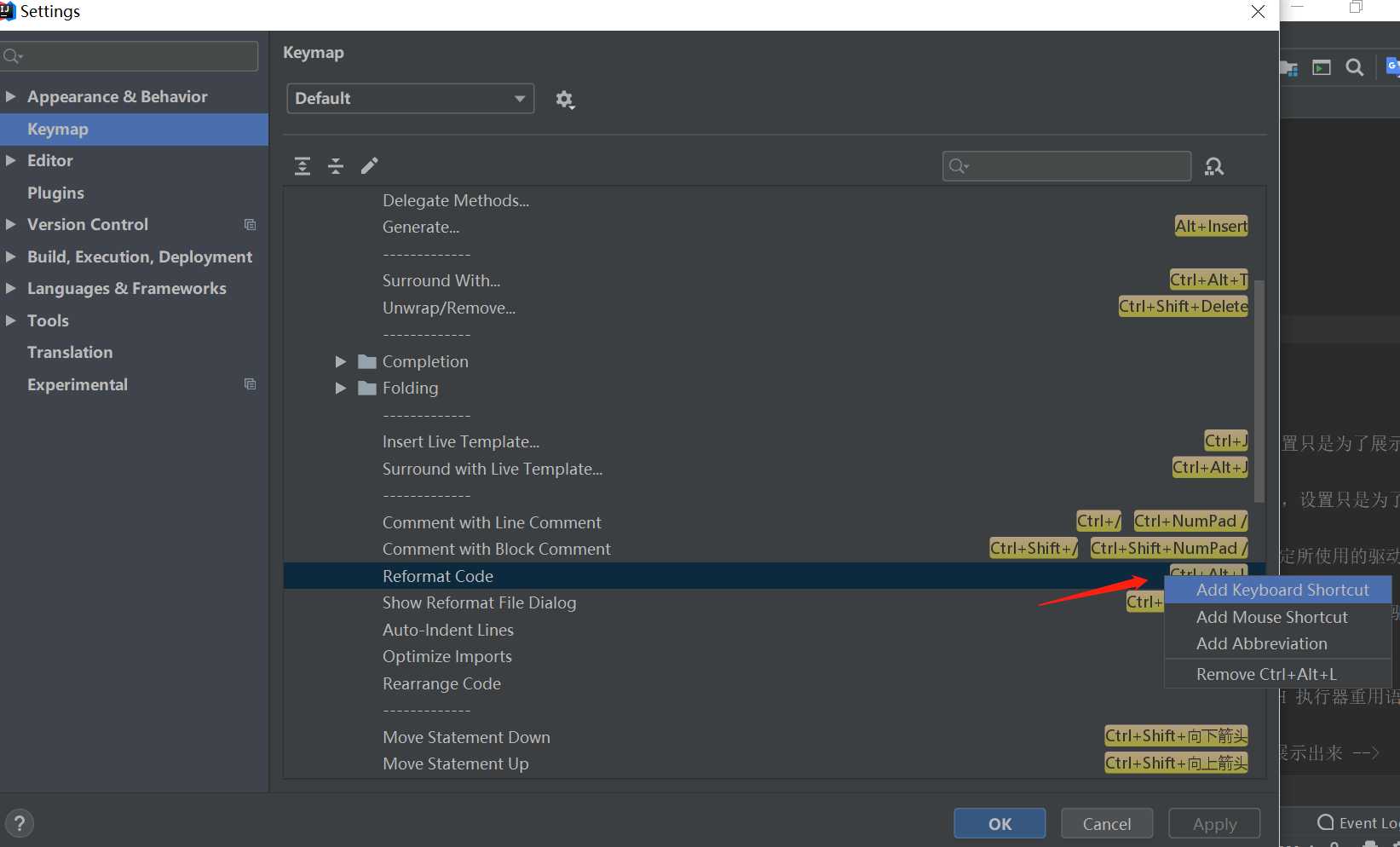Expand the Tools settings arrow
Viewport: 1400px width, 847px height.
tap(10, 320)
